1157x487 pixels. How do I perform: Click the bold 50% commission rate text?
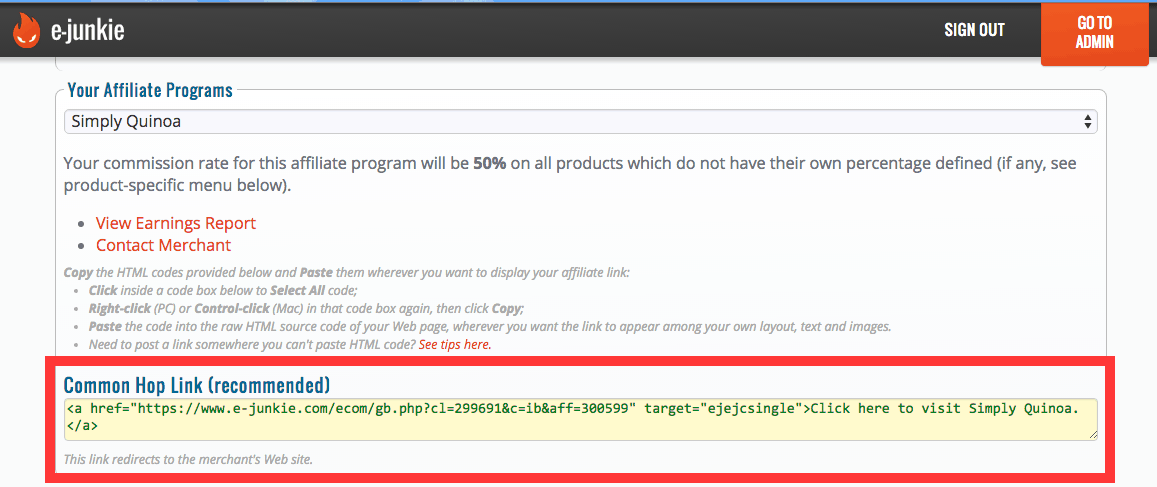click(x=489, y=164)
